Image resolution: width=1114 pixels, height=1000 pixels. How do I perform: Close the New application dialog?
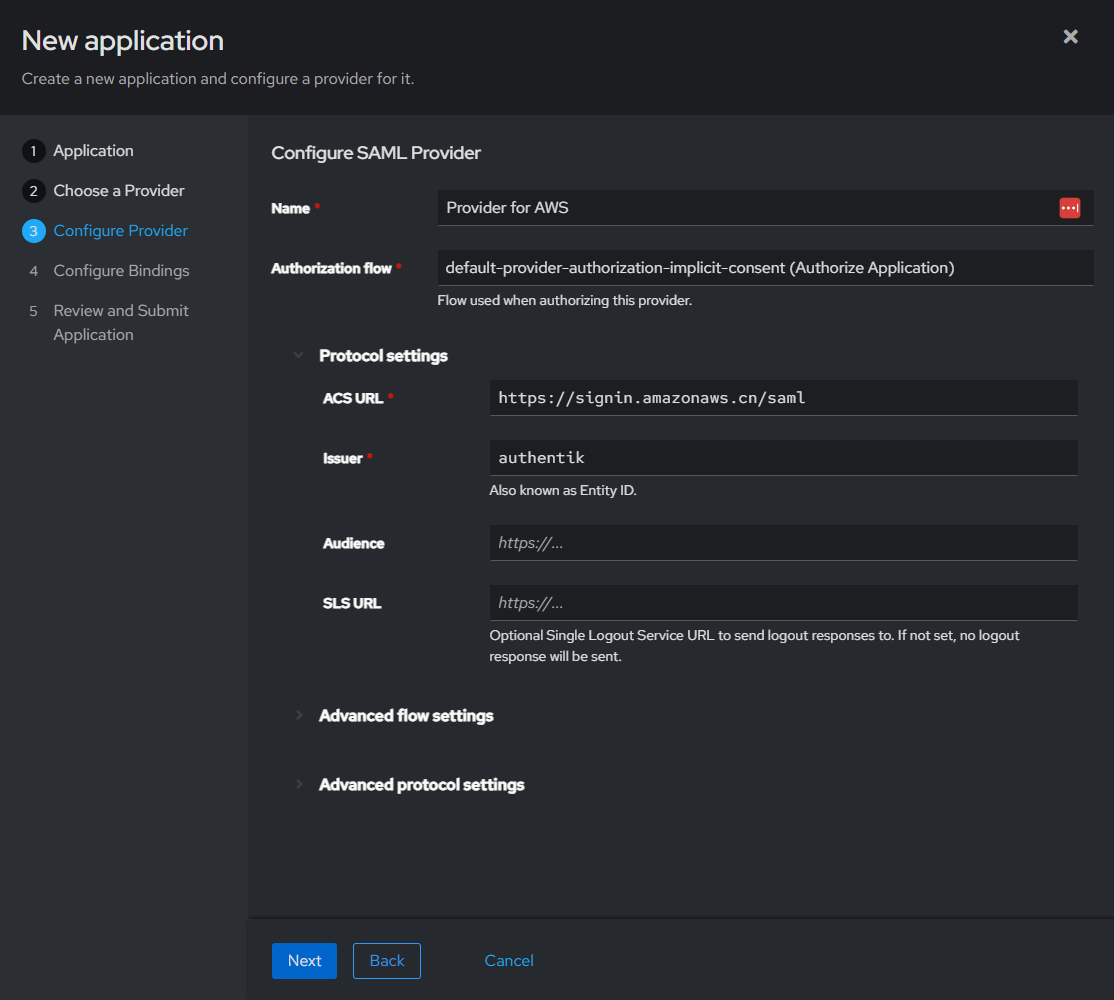pos(1070,37)
